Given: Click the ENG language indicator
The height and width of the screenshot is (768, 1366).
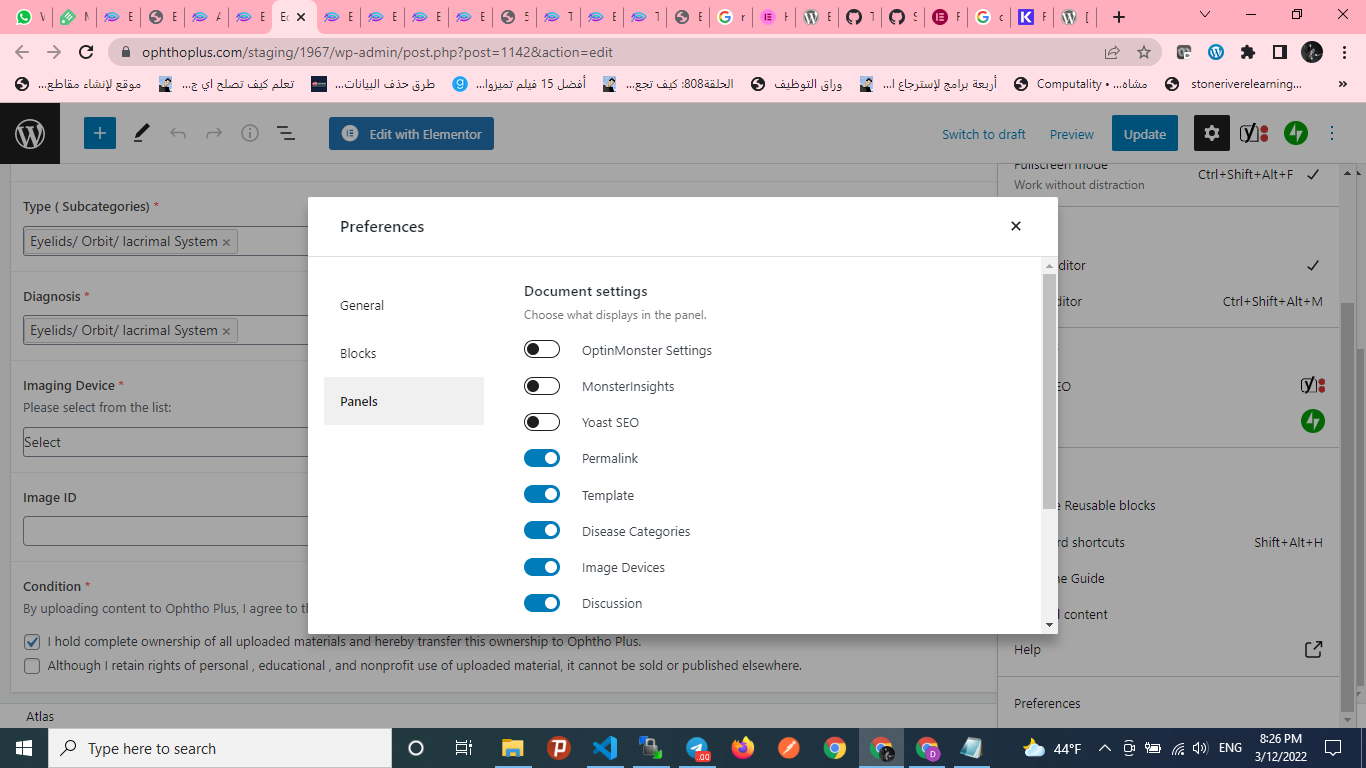Looking at the screenshot, I should 1231,748.
